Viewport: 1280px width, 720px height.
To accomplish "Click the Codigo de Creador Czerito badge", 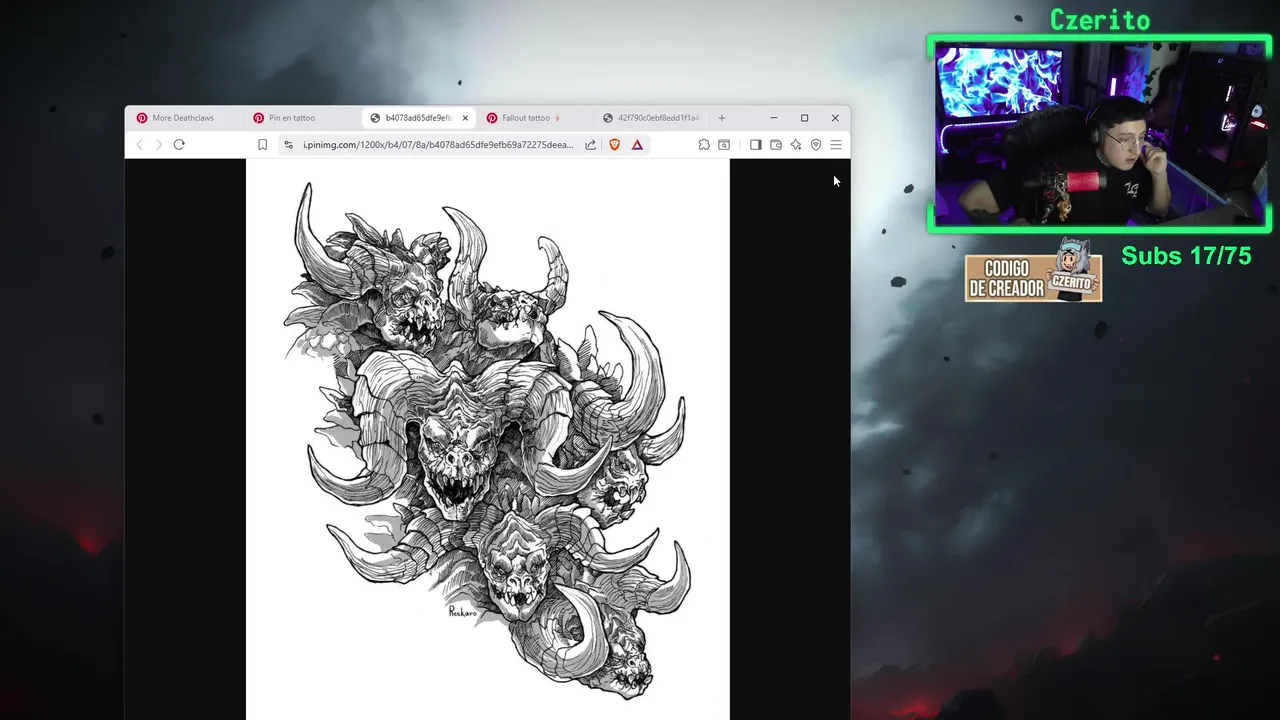I will pos(1033,270).
